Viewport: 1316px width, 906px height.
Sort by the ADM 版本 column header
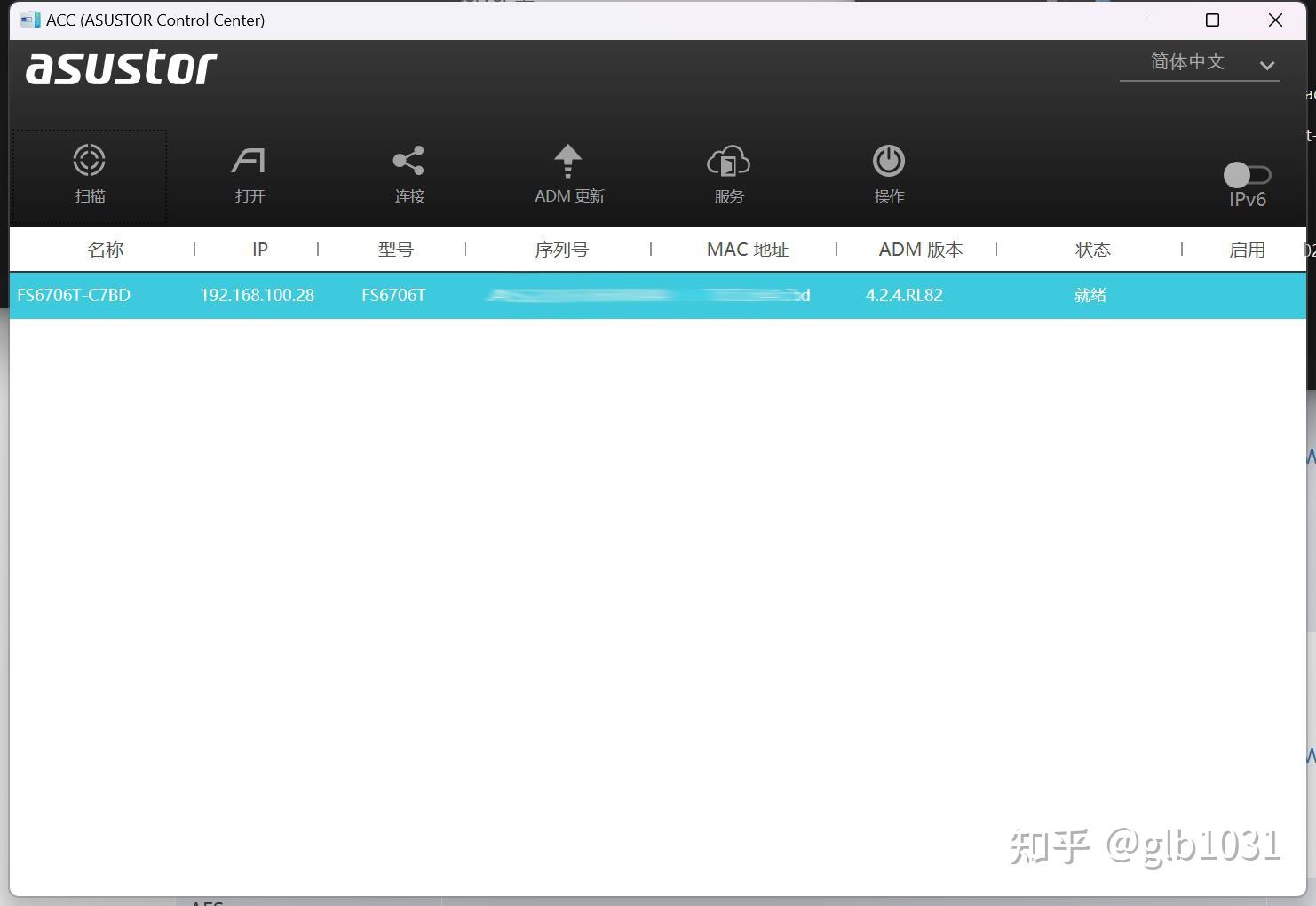coord(921,250)
